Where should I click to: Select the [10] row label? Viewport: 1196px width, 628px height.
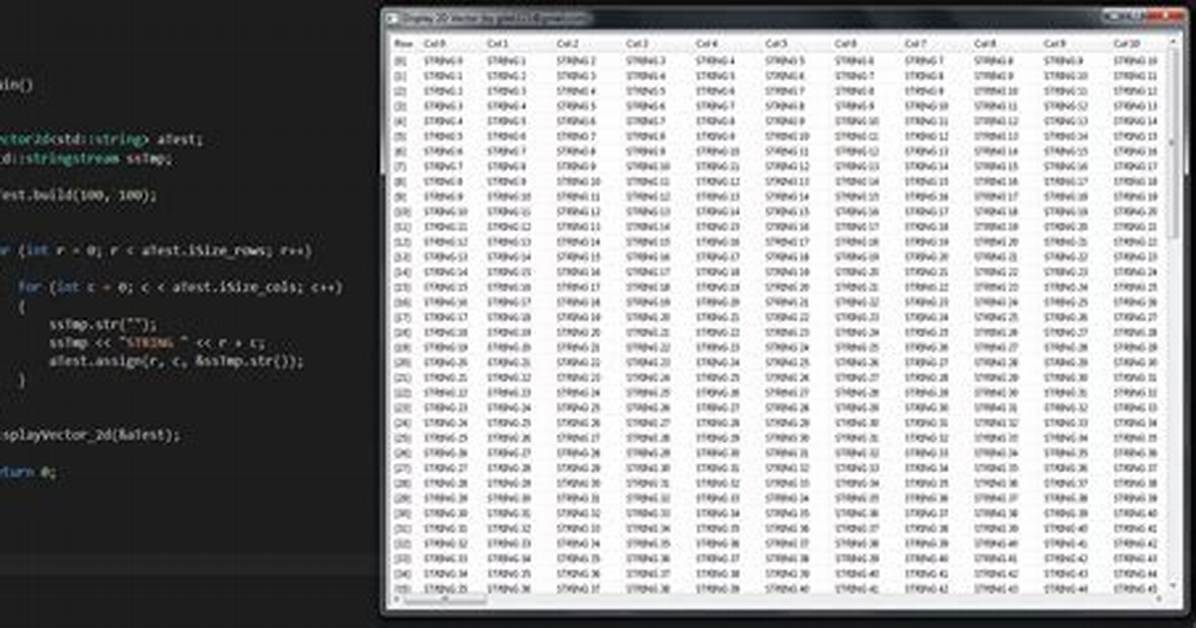pos(402,211)
